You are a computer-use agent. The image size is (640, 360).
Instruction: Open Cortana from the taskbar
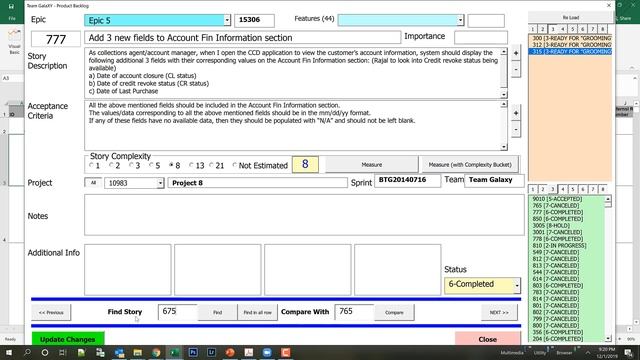pos(45,353)
